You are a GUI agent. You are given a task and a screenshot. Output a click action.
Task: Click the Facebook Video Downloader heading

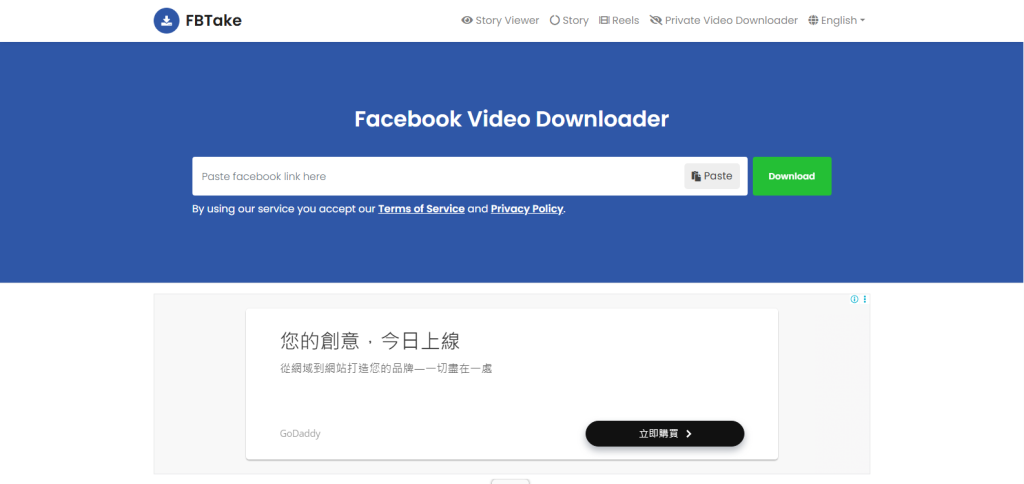click(512, 119)
